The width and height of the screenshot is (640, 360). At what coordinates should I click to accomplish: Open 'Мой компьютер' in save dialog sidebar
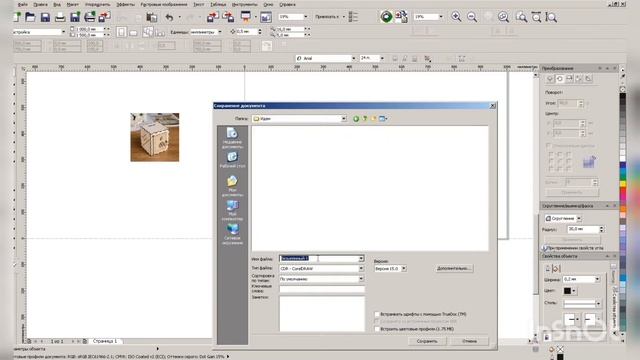click(x=232, y=210)
